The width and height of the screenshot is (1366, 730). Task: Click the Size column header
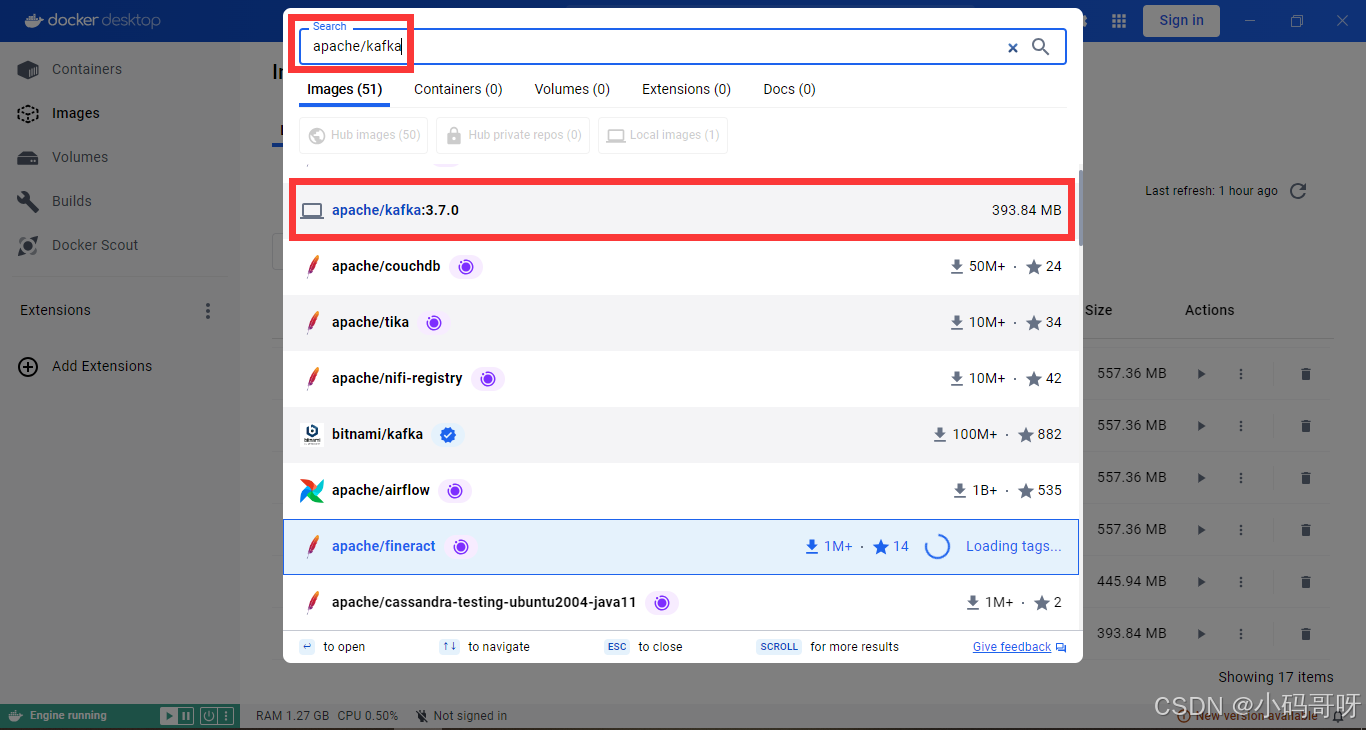tap(1098, 311)
